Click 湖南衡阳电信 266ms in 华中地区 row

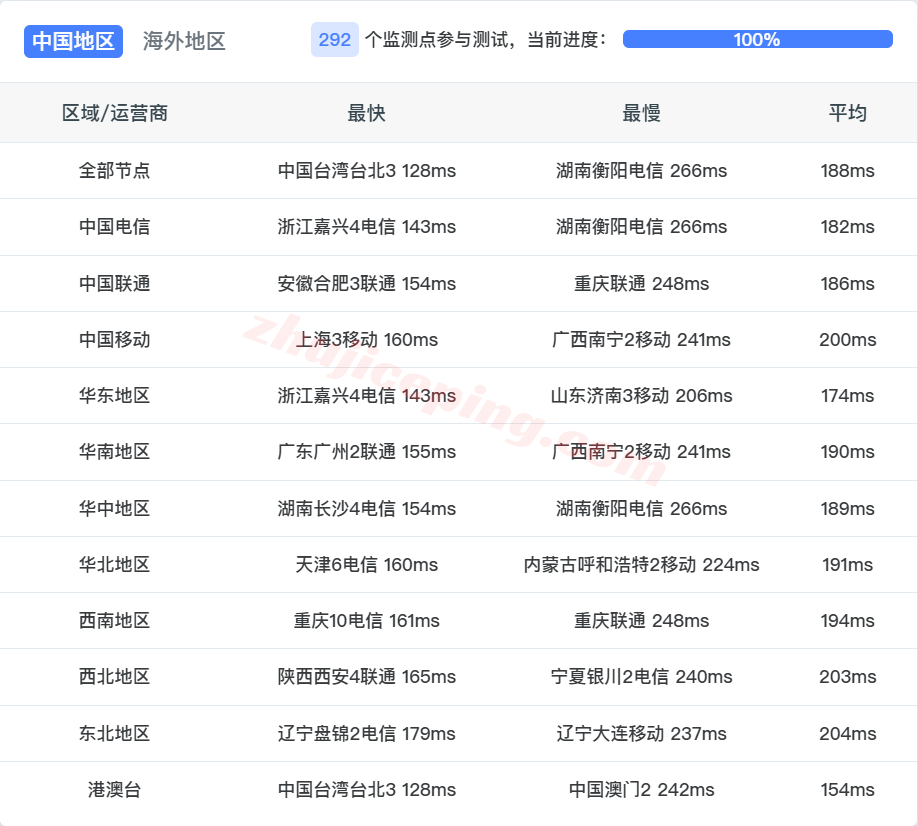point(642,509)
